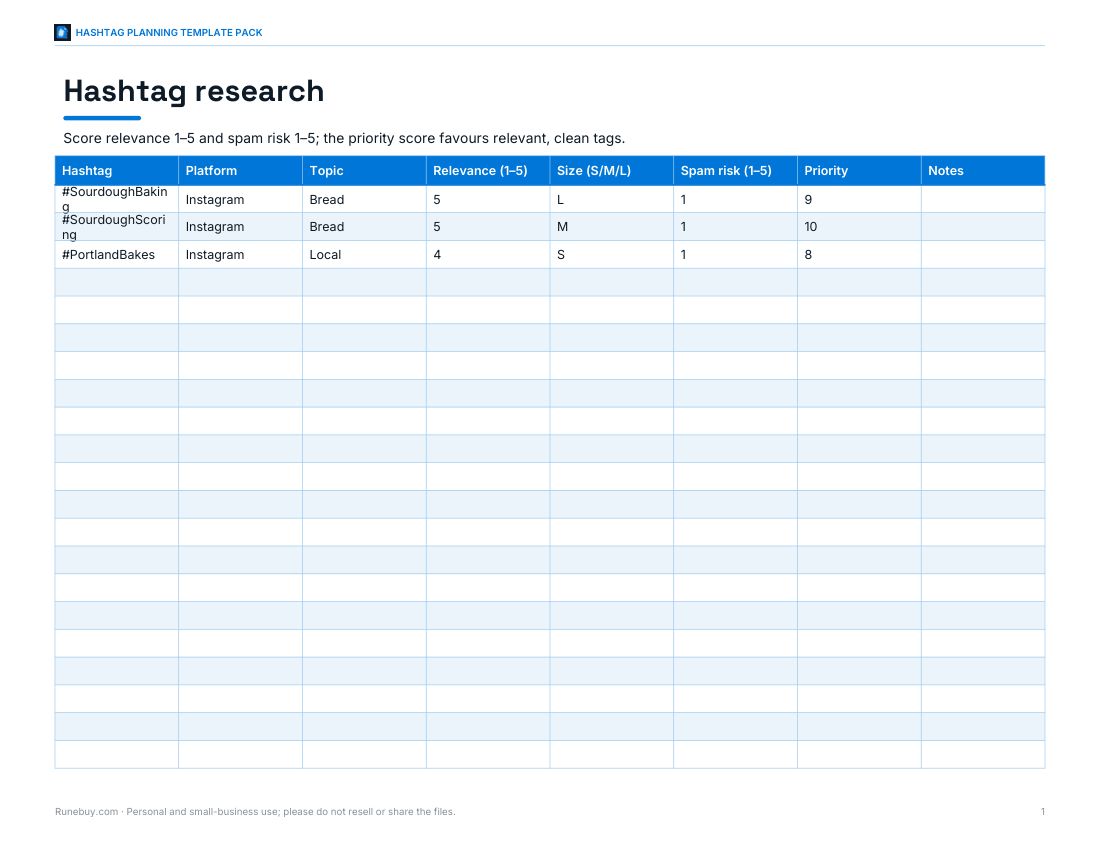
Task: Click Instagram in the #SourdoughScoring row
Action: [241, 227]
